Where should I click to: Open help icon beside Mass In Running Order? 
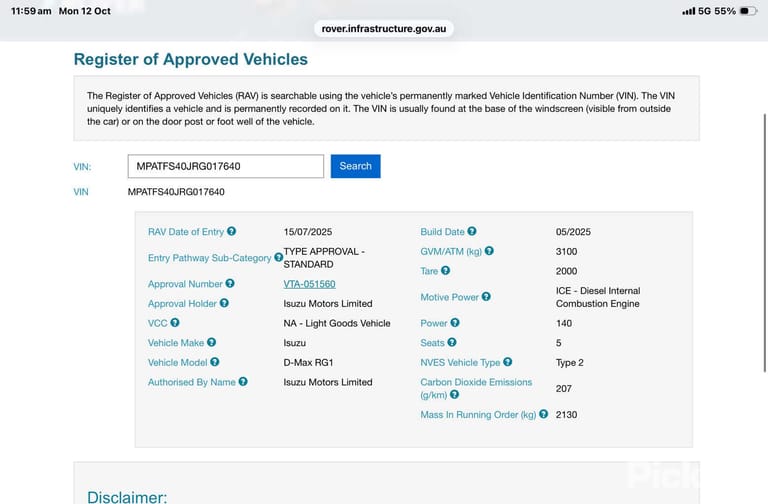[x=543, y=414]
